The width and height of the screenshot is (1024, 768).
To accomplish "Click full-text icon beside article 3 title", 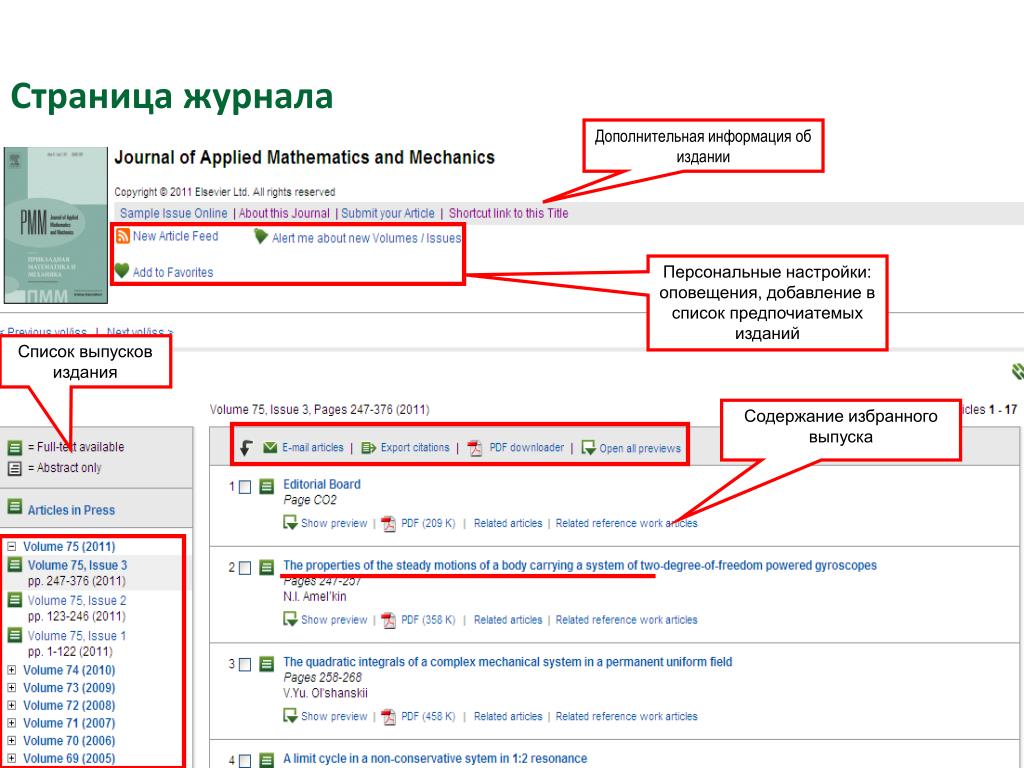I will pos(266,664).
